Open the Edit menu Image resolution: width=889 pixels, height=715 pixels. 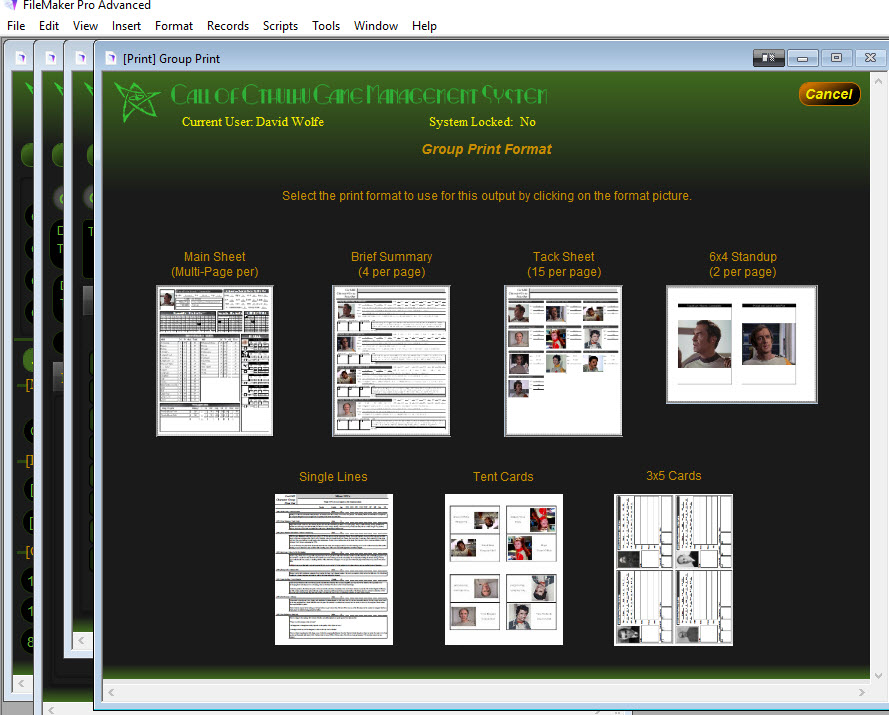49,26
